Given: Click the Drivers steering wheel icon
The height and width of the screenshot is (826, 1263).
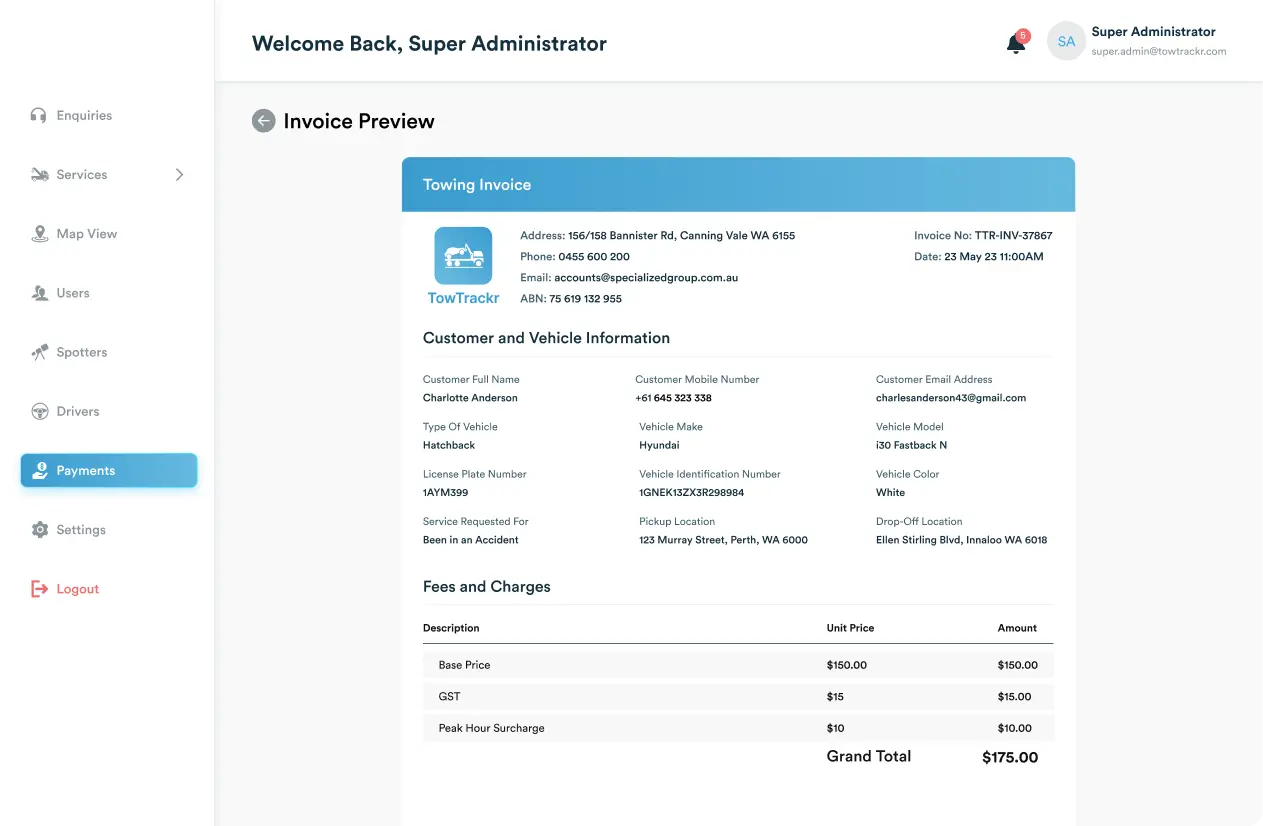Looking at the screenshot, I should point(39,411).
